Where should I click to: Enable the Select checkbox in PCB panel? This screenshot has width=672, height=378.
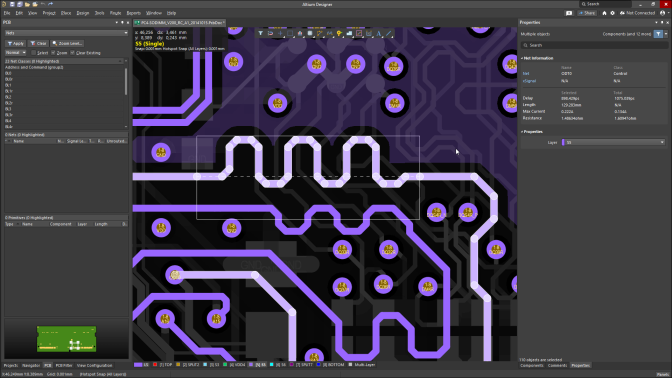[x=34, y=53]
